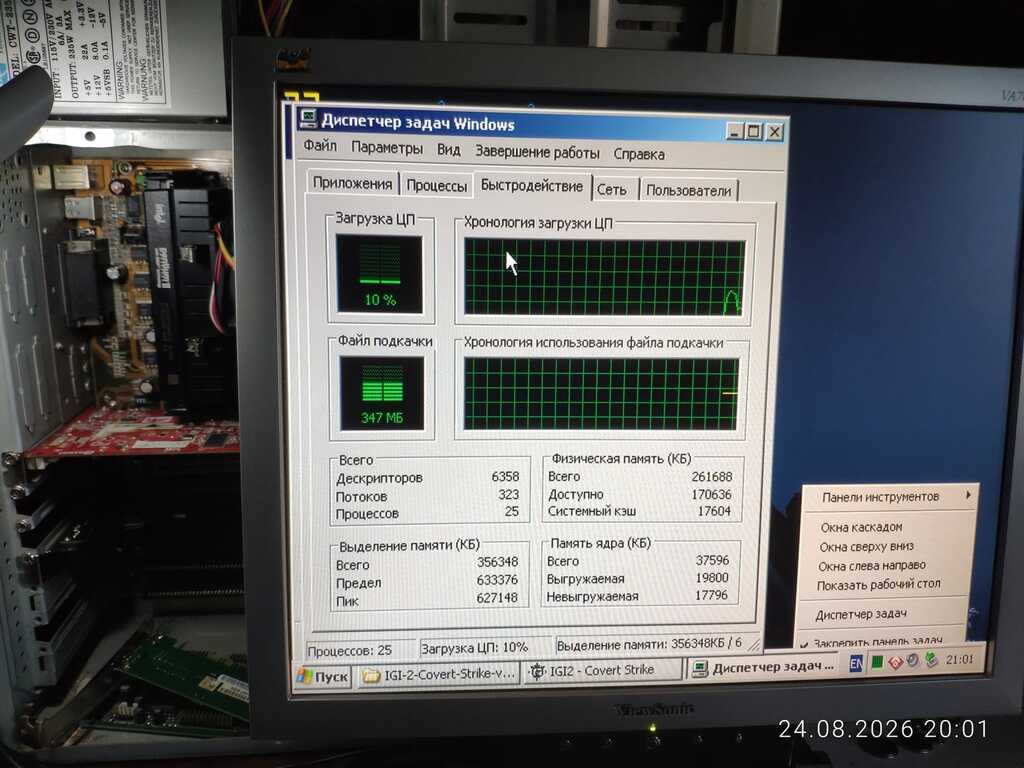Click the EN language indicator in tray
The height and width of the screenshot is (768, 1024).
coord(856,664)
